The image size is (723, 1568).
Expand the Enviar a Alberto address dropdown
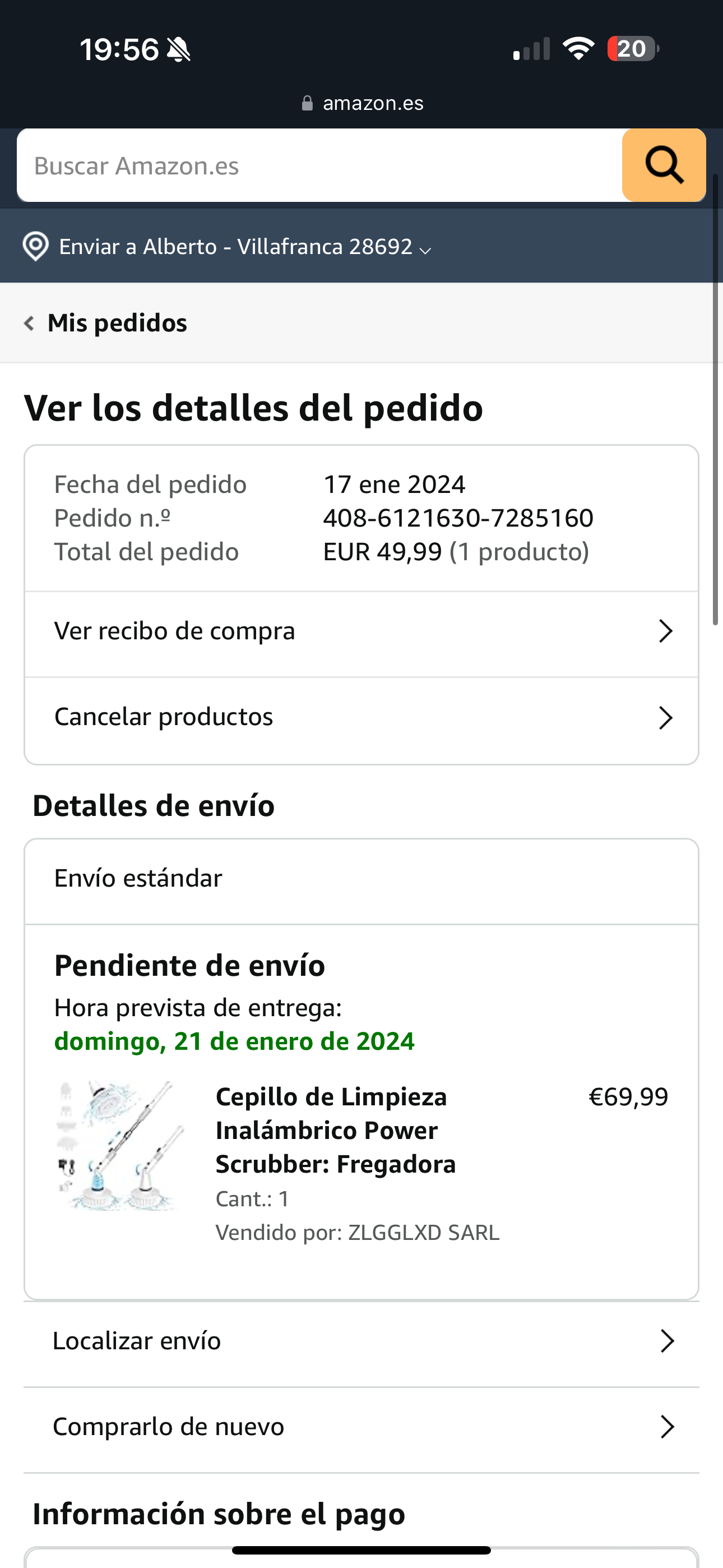[x=425, y=250]
